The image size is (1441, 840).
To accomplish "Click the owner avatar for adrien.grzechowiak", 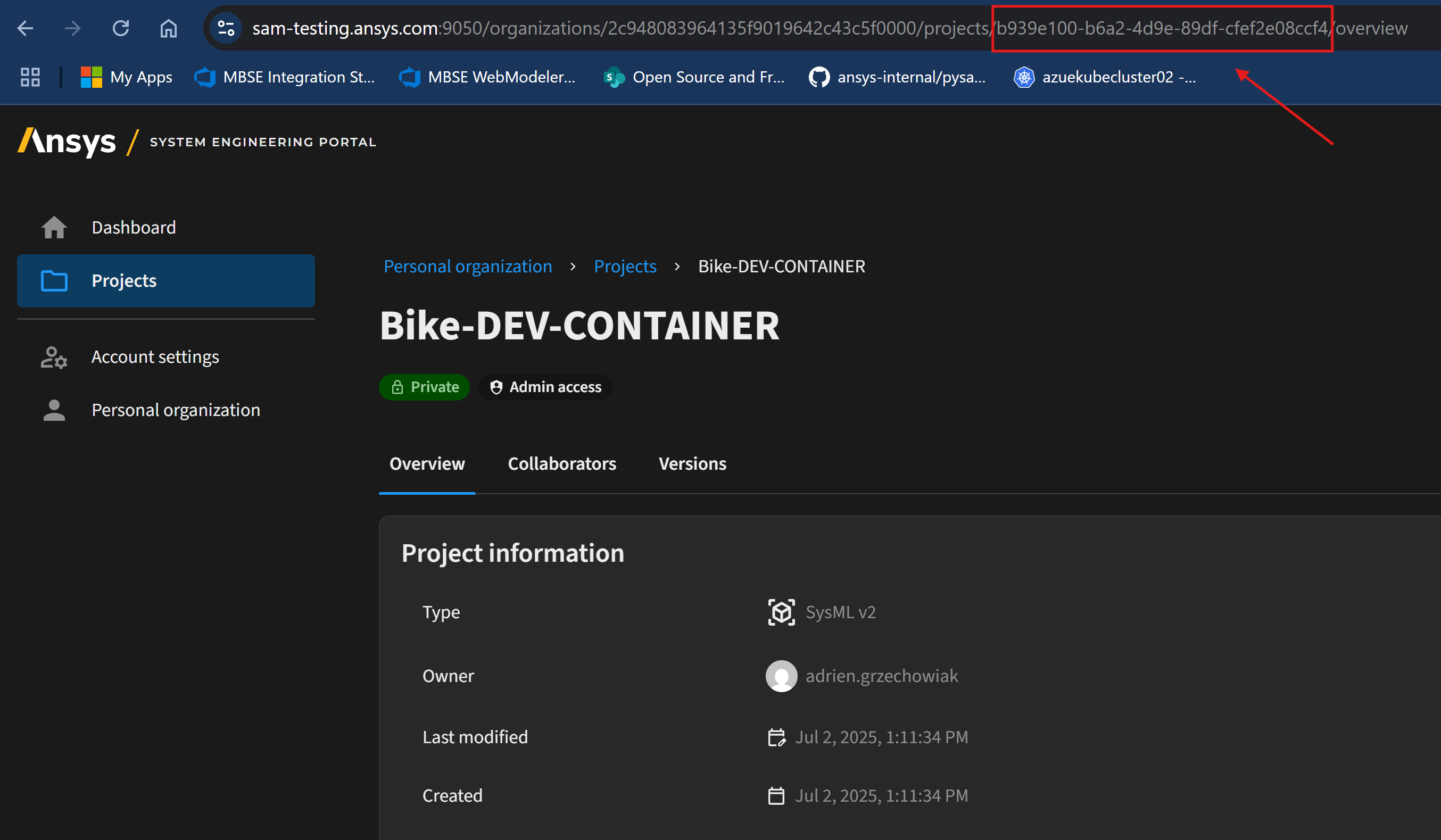I will pyautogui.click(x=781, y=675).
